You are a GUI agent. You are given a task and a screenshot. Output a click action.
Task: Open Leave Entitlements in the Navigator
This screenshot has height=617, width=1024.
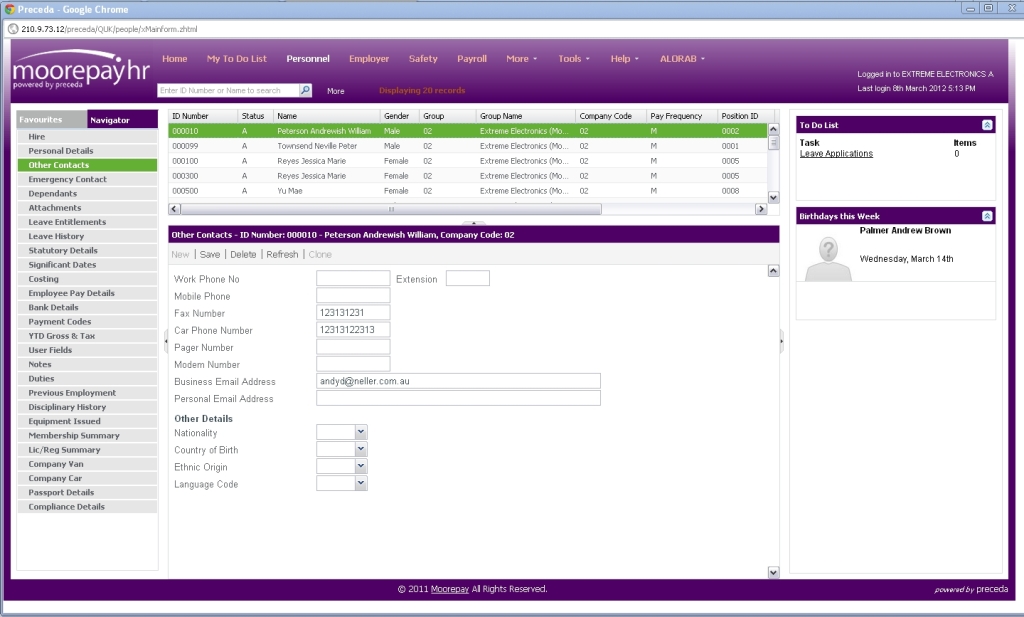click(88, 222)
